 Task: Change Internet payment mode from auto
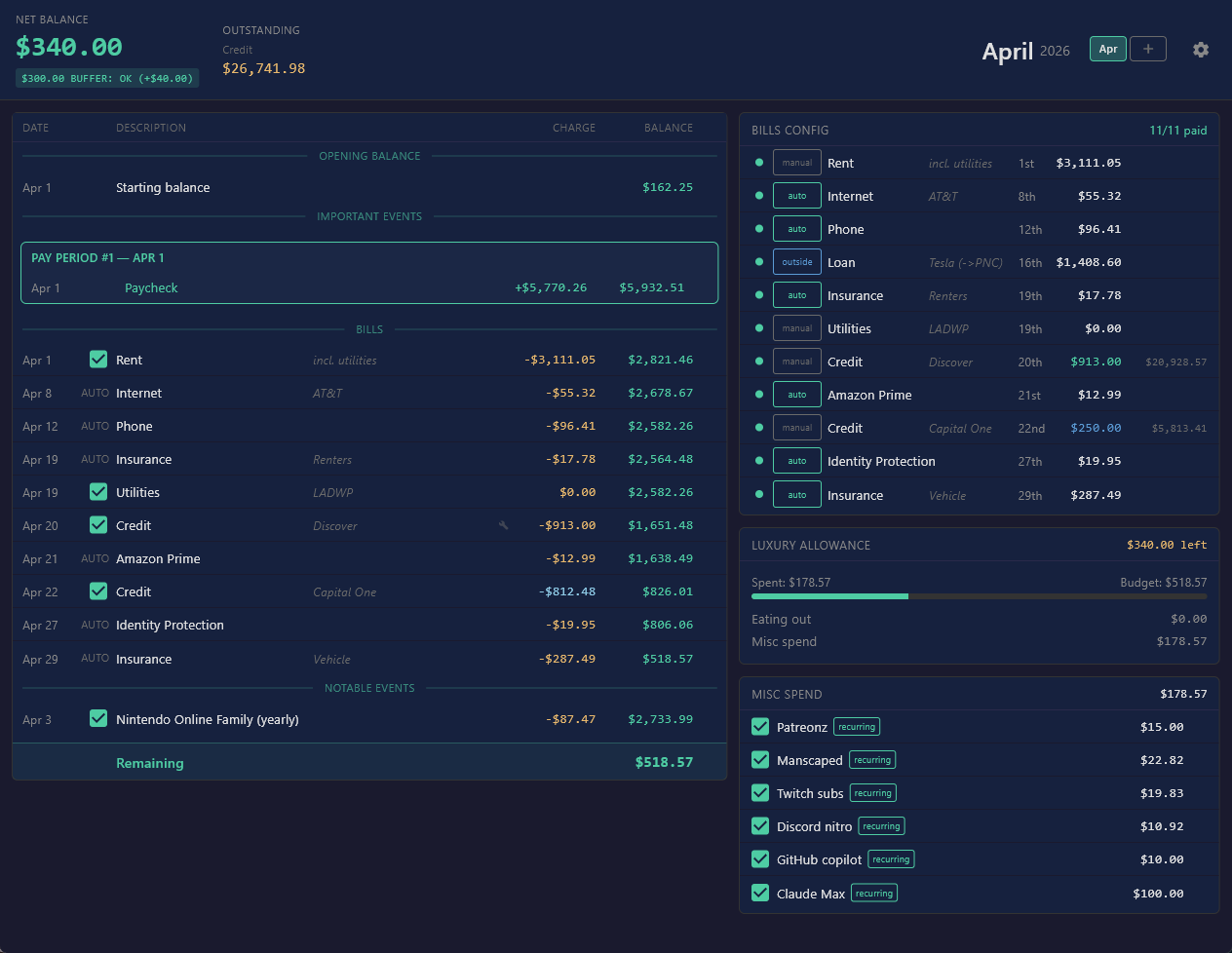[x=797, y=196]
